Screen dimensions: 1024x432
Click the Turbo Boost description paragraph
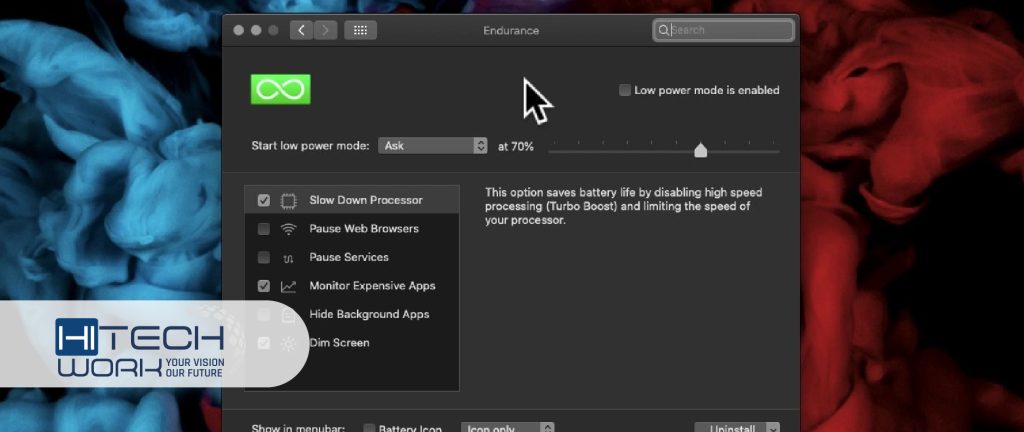[x=624, y=206]
